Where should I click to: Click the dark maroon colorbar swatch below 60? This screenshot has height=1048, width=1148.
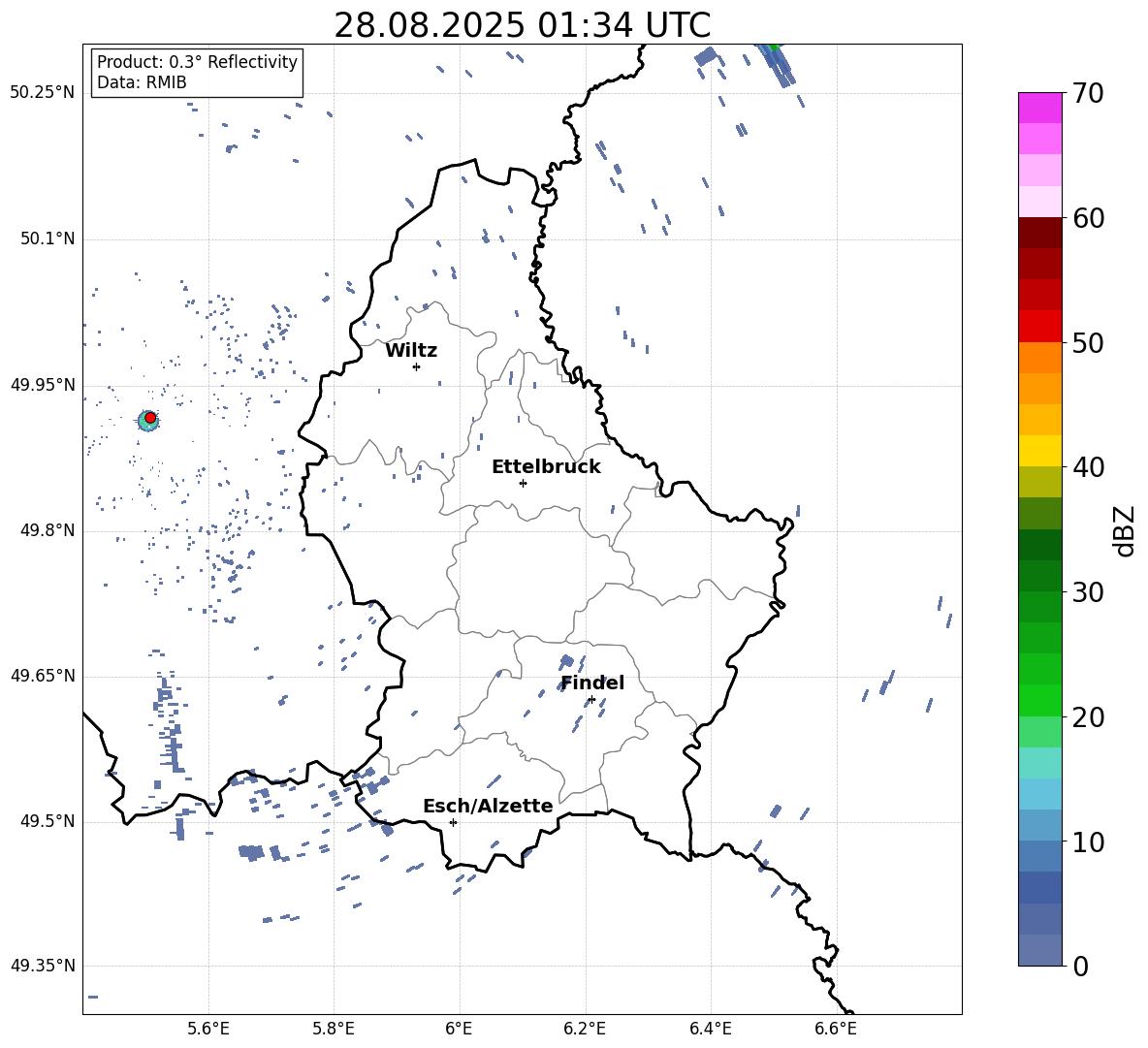point(1040,233)
